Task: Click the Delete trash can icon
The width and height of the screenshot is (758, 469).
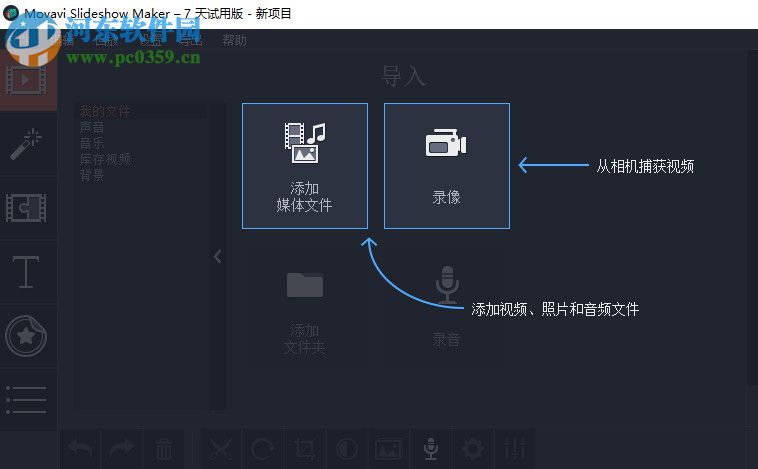Action: [163, 449]
